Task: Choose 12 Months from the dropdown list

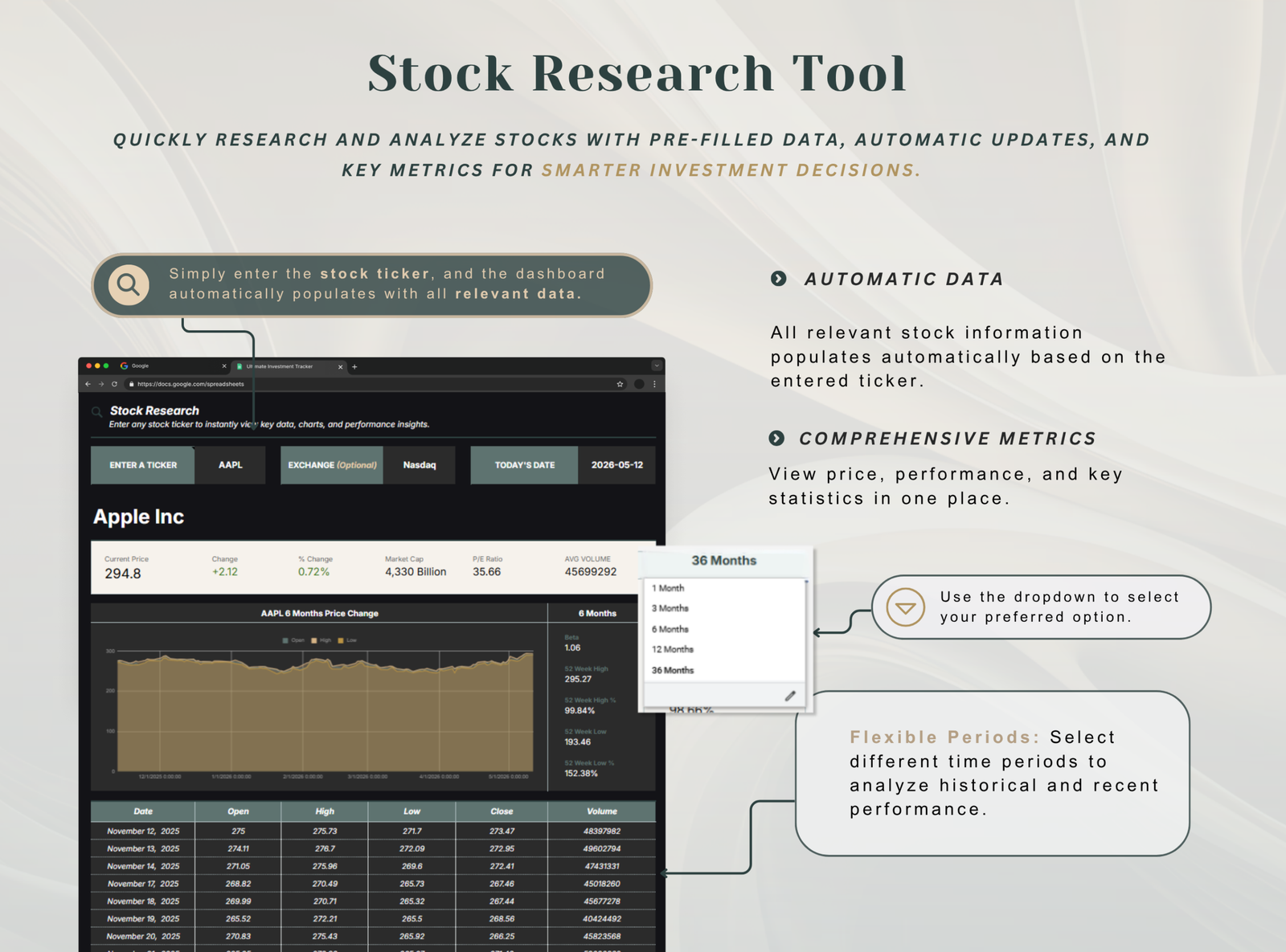Action: 673,649
